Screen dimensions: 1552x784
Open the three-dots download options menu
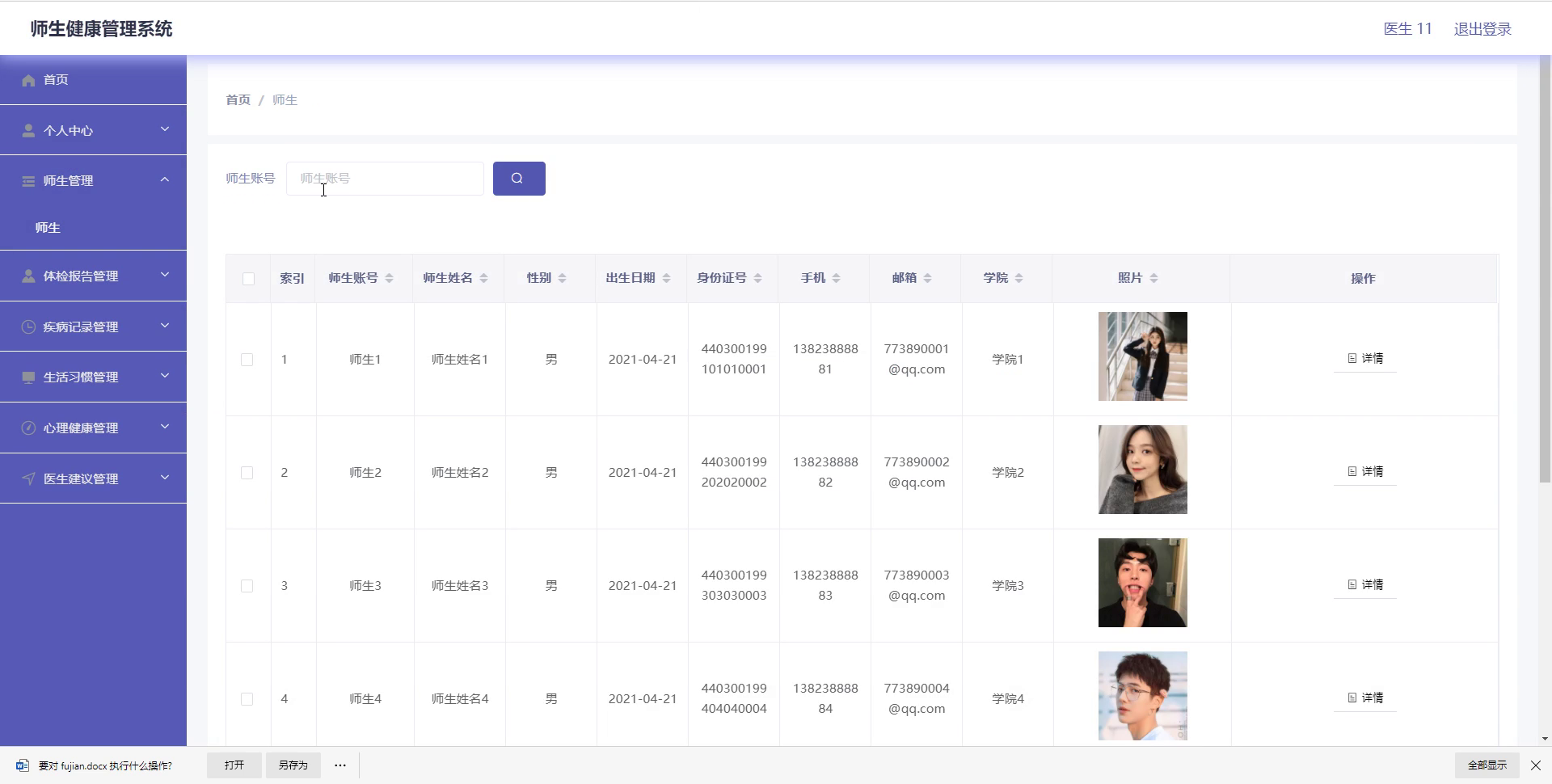[340, 765]
